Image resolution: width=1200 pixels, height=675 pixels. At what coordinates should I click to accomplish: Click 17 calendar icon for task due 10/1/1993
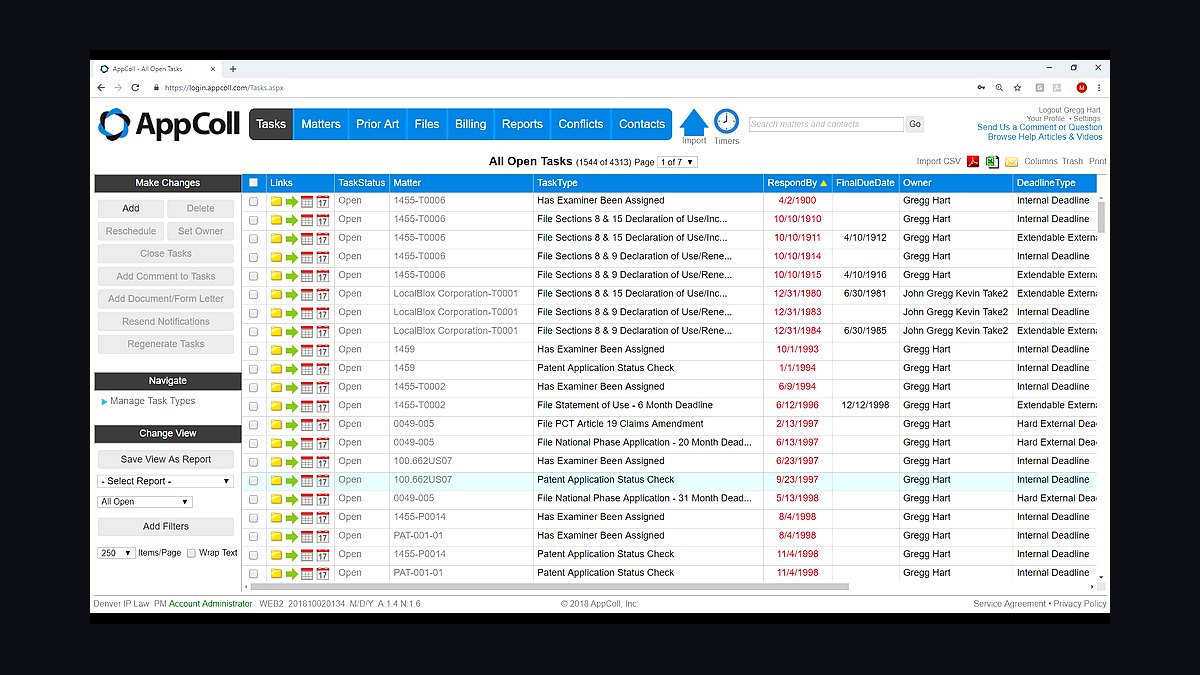pyautogui.click(x=322, y=350)
